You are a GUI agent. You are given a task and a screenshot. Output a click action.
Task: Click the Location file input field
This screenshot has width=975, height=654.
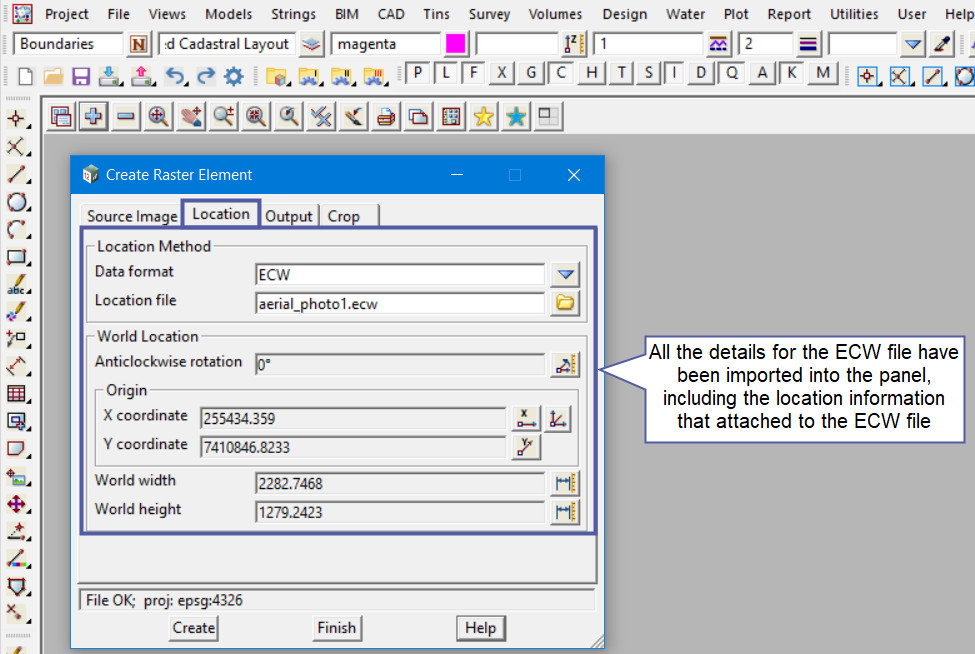click(400, 304)
